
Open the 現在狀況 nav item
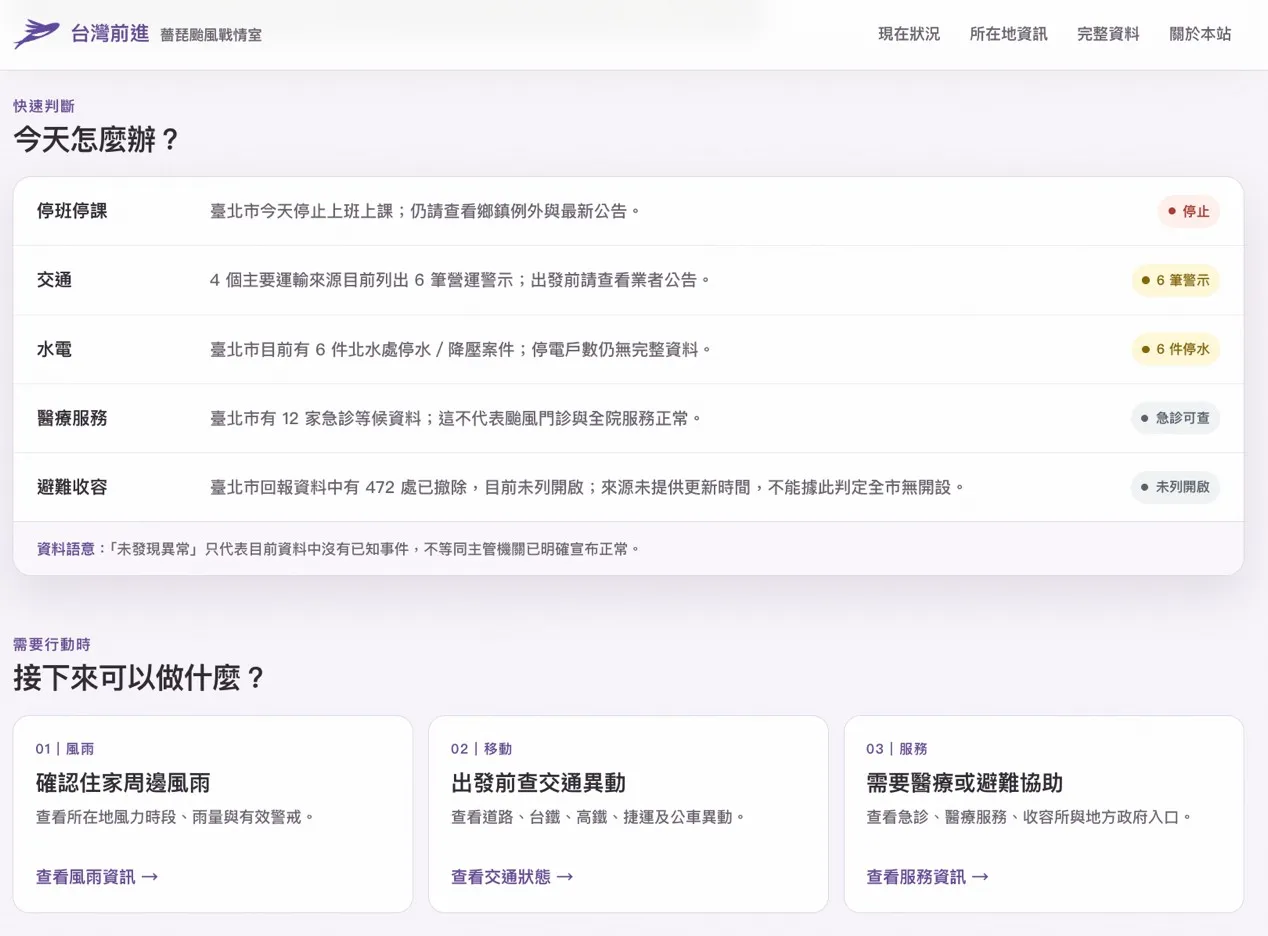point(909,34)
